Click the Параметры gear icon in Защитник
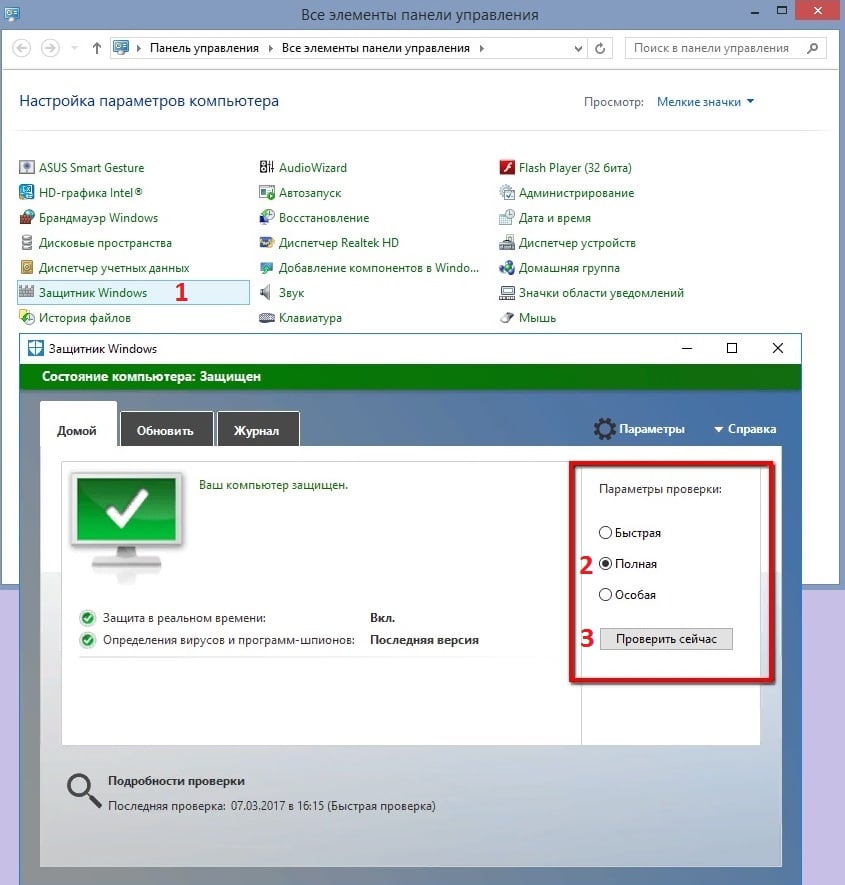The width and height of the screenshot is (845, 885). (605, 429)
